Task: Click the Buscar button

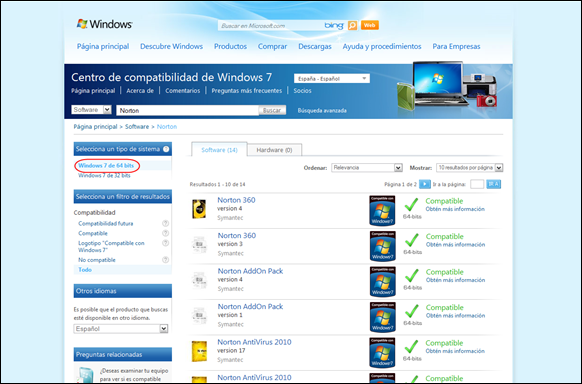Action: tap(272, 110)
